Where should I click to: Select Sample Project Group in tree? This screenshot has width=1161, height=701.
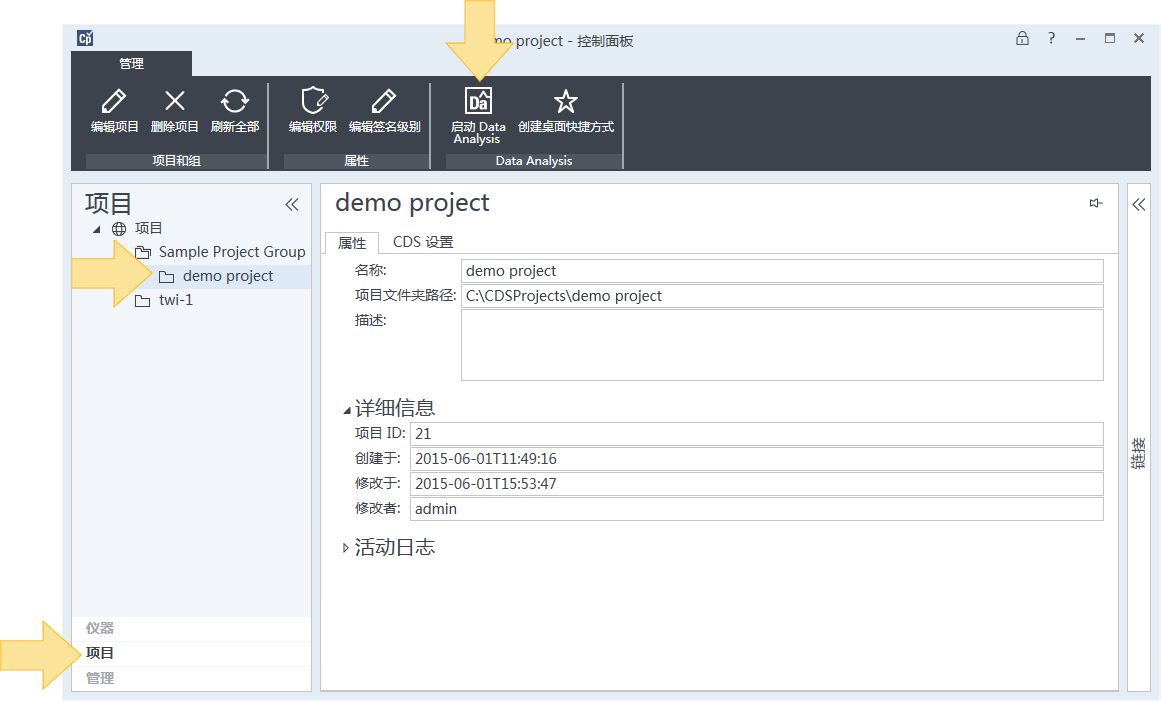pyautogui.click(x=232, y=252)
